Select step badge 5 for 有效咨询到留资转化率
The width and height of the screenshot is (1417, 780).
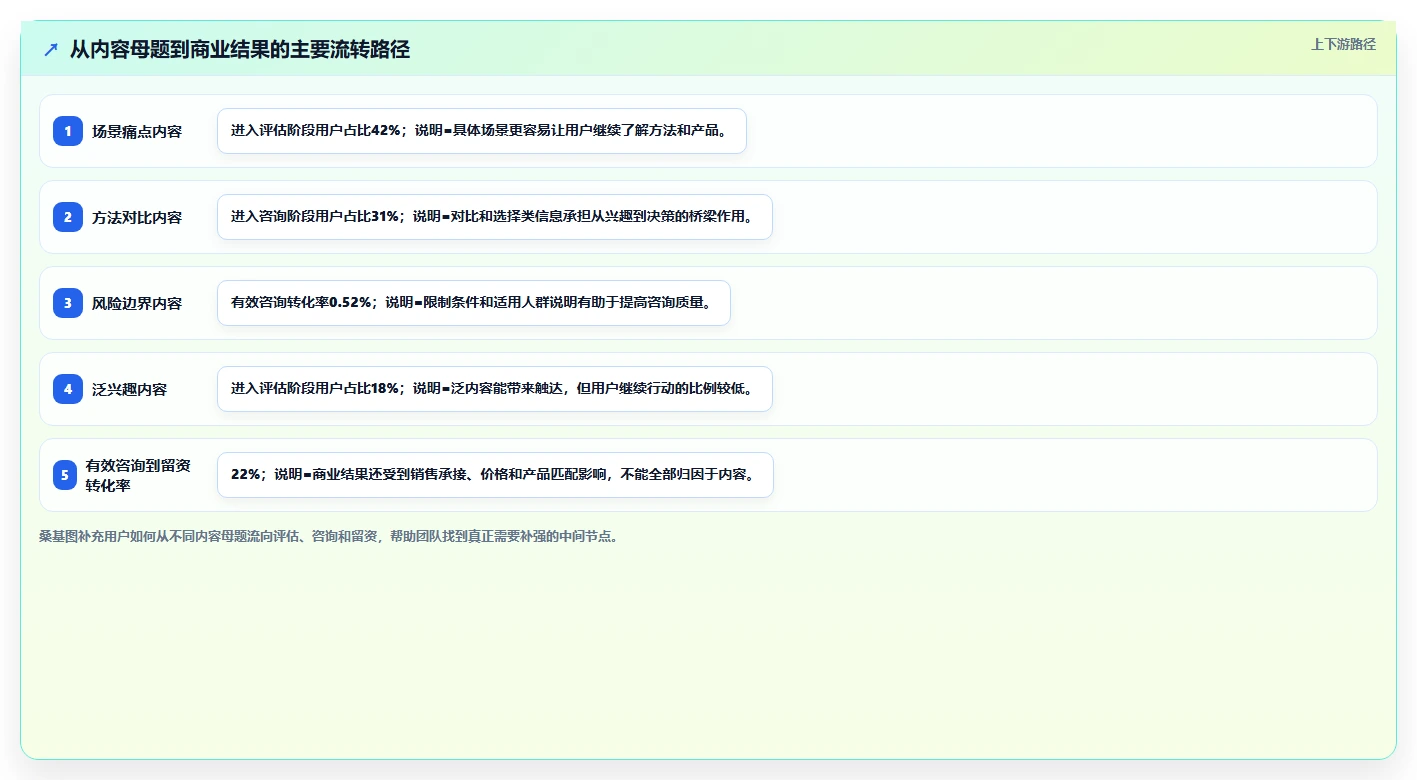coord(65,475)
